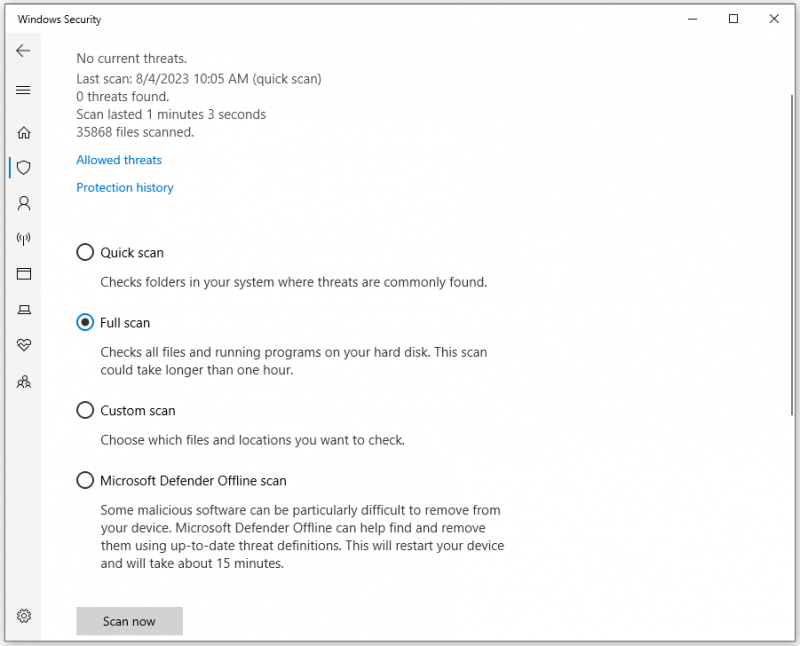Open Device performance & health heart icon
Screen dimensions: 800x646
24,345
